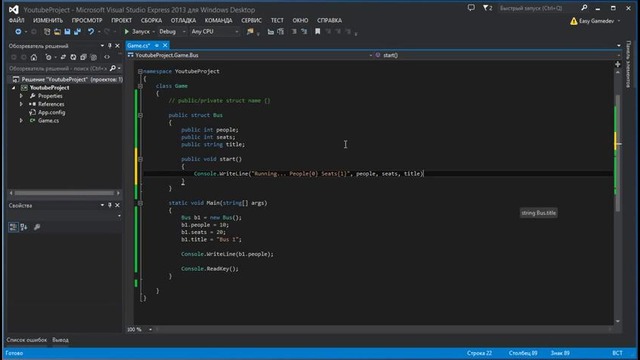Close the Solution Explorer panel

pos(117,46)
